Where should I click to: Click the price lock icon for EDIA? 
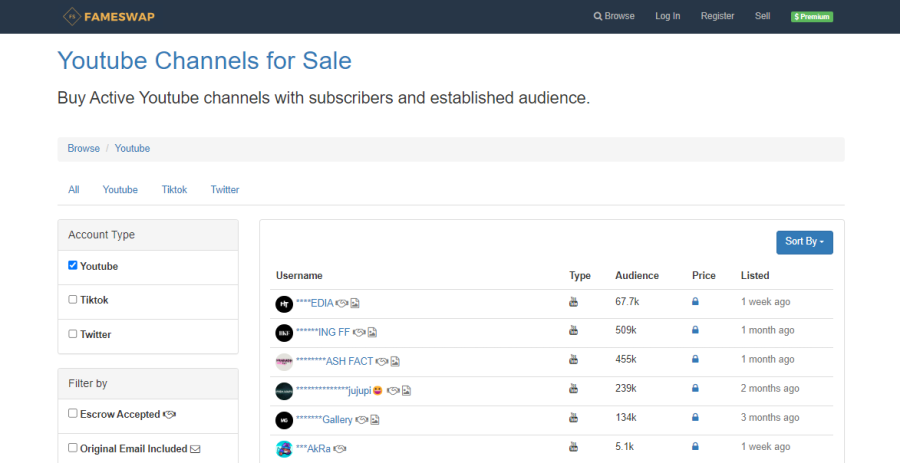tap(695, 301)
